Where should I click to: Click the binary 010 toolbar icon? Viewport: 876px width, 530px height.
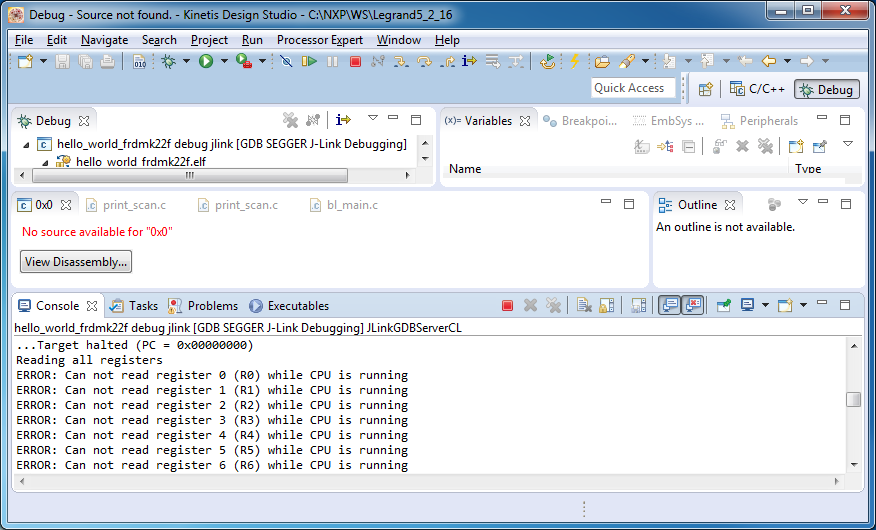tap(139, 61)
